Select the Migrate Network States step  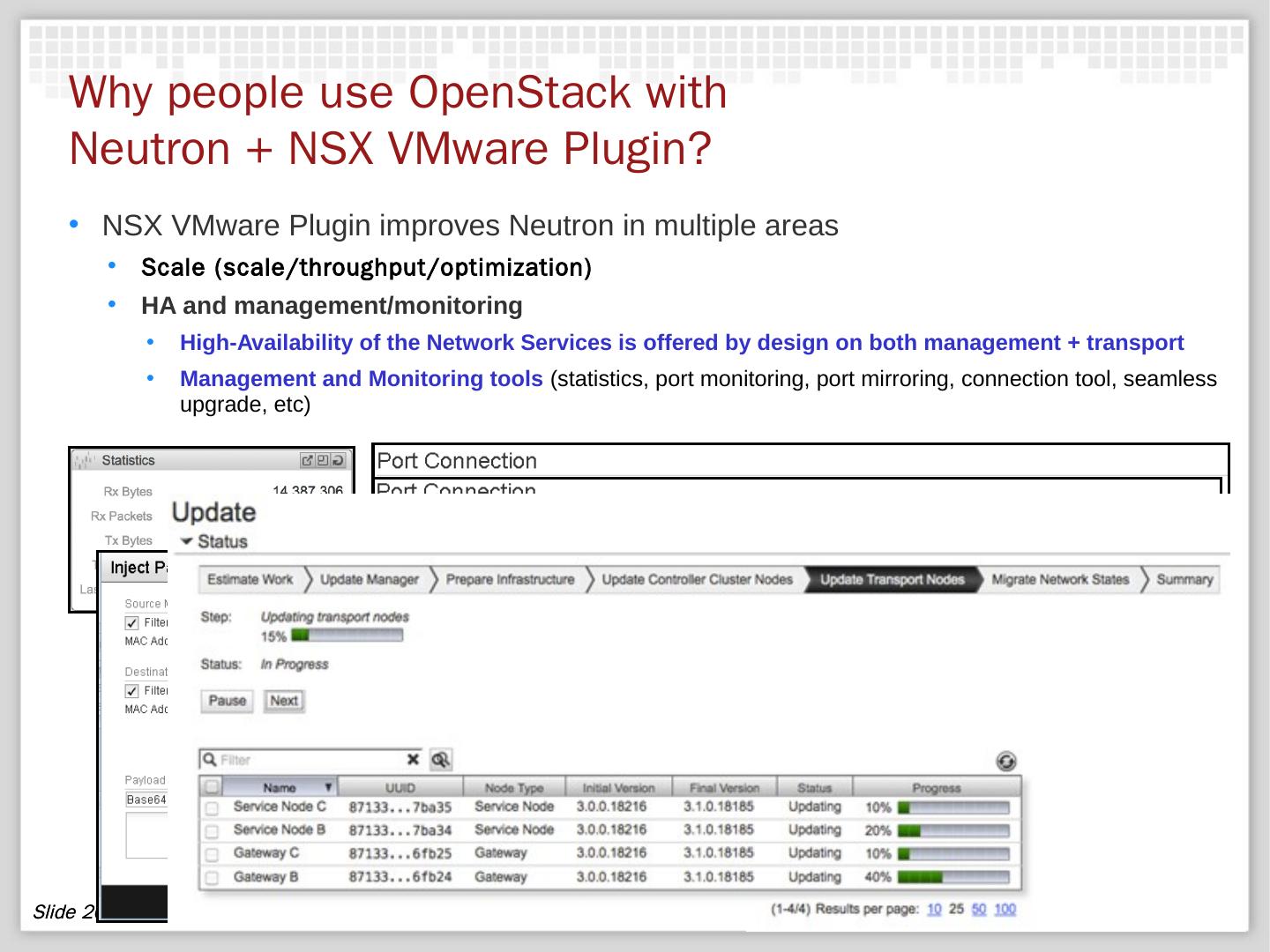pyautogui.click(x=1060, y=579)
